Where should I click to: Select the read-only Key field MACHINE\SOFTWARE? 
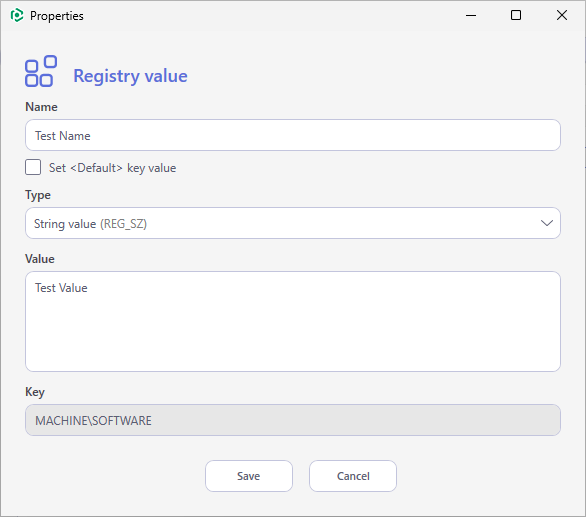pos(293,420)
